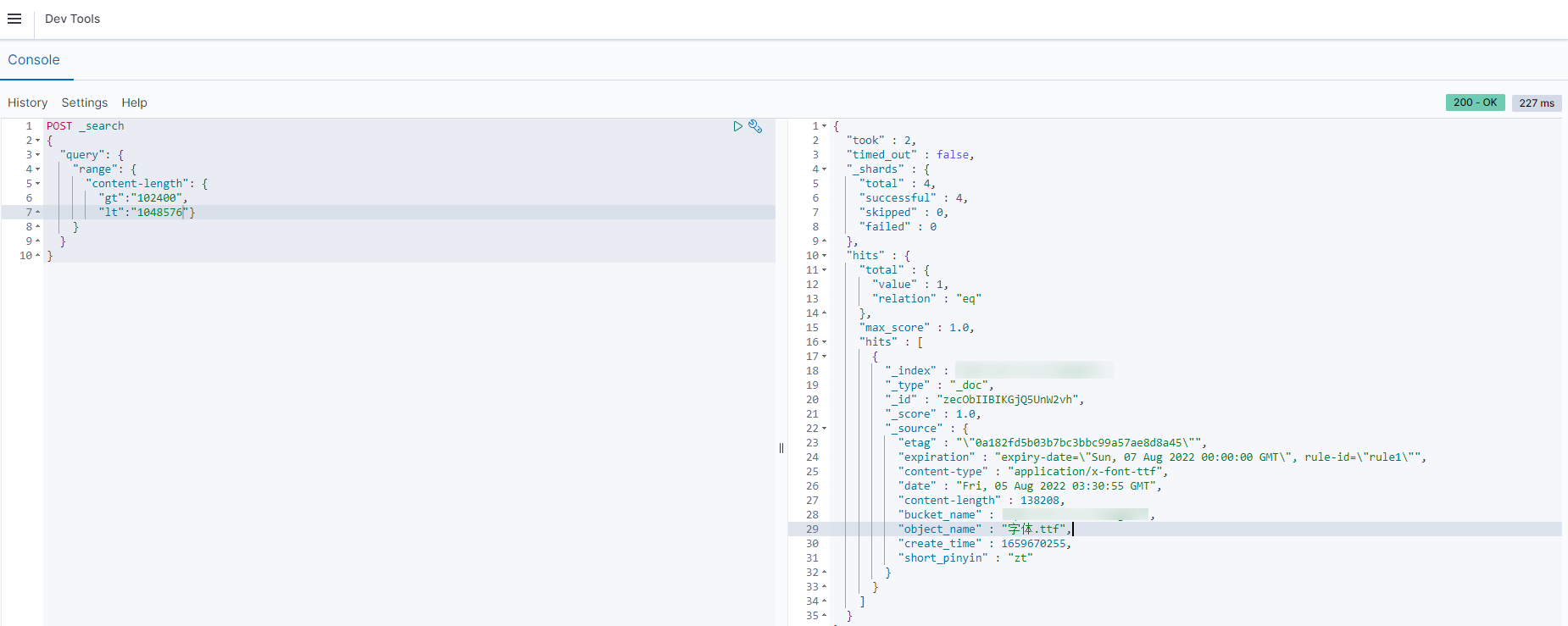Collapse the "query" block in request editor
This screenshot has width=1568, height=626.
coord(38,155)
